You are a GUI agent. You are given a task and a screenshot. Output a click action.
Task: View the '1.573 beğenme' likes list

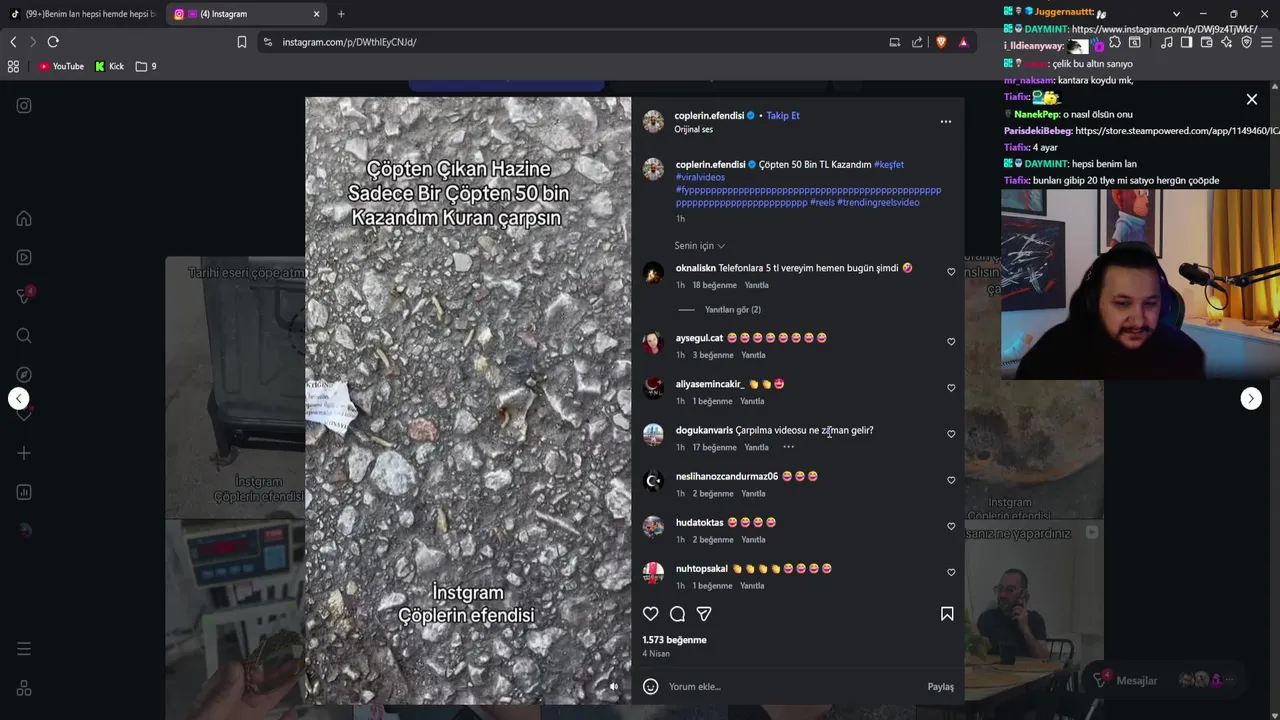click(674, 640)
